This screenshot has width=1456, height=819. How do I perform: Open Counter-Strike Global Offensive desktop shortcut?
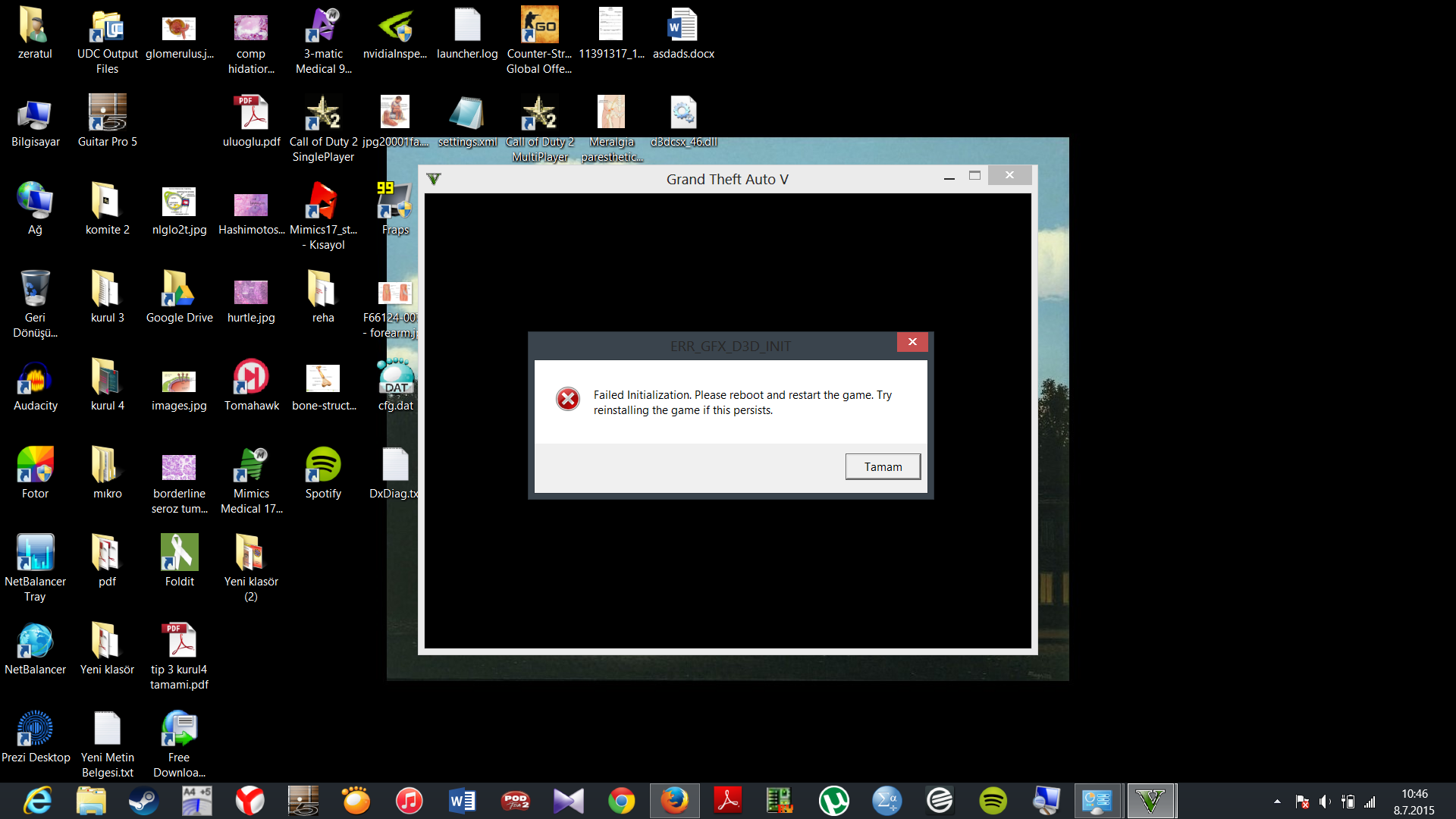pyautogui.click(x=539, y=41)
